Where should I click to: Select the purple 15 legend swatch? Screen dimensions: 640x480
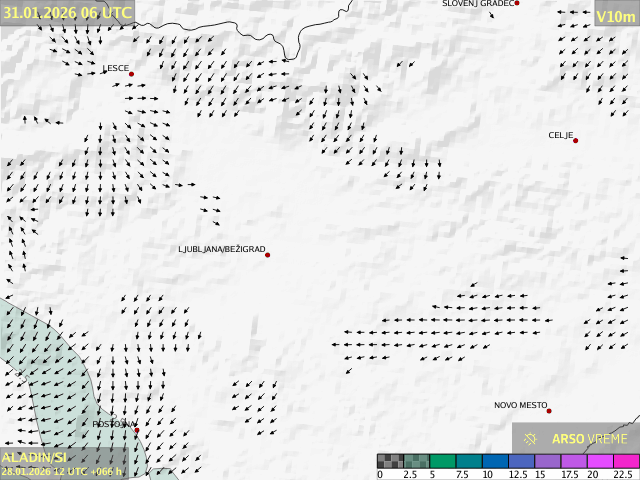tap(546, 461)
